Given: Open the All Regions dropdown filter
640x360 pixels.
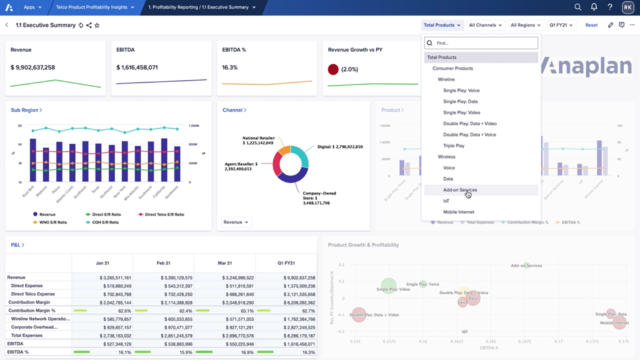Looking at the screenshot, I should [525, 25].
